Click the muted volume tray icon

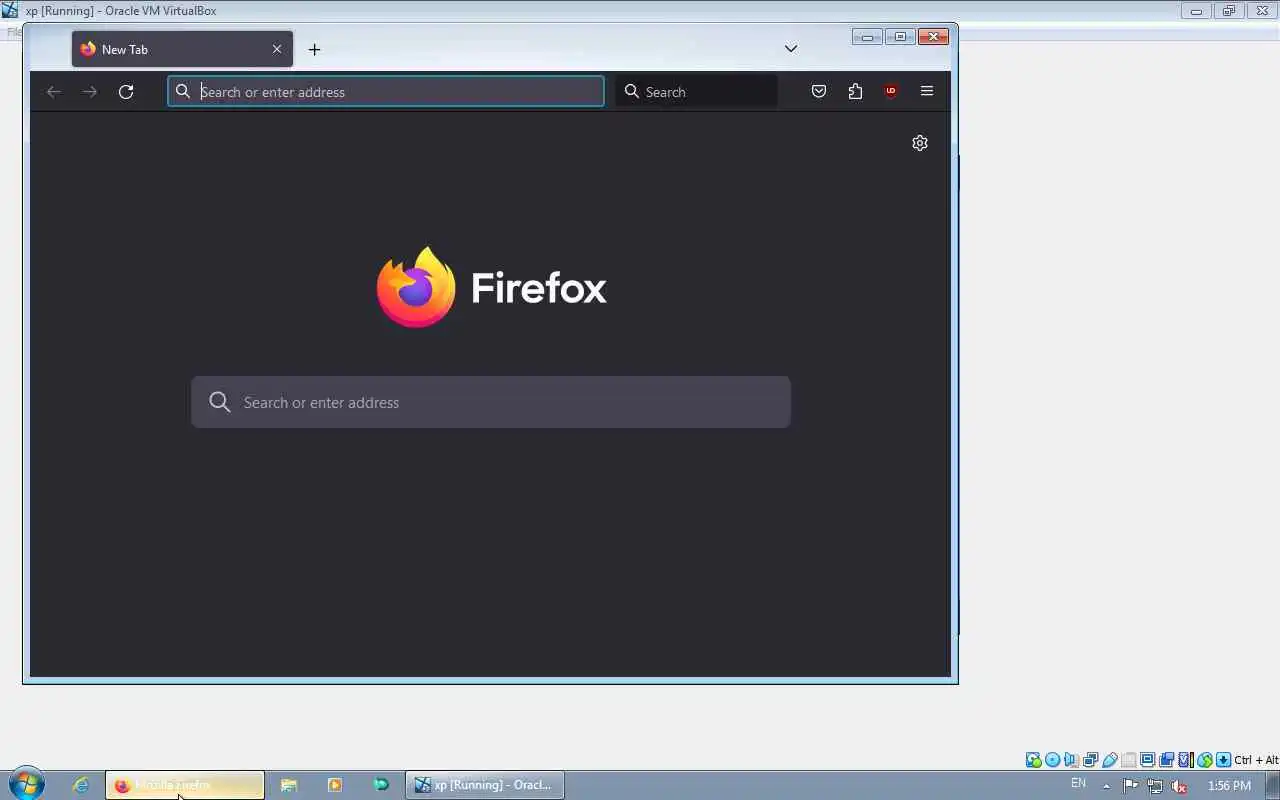(x=1179, y=786)
